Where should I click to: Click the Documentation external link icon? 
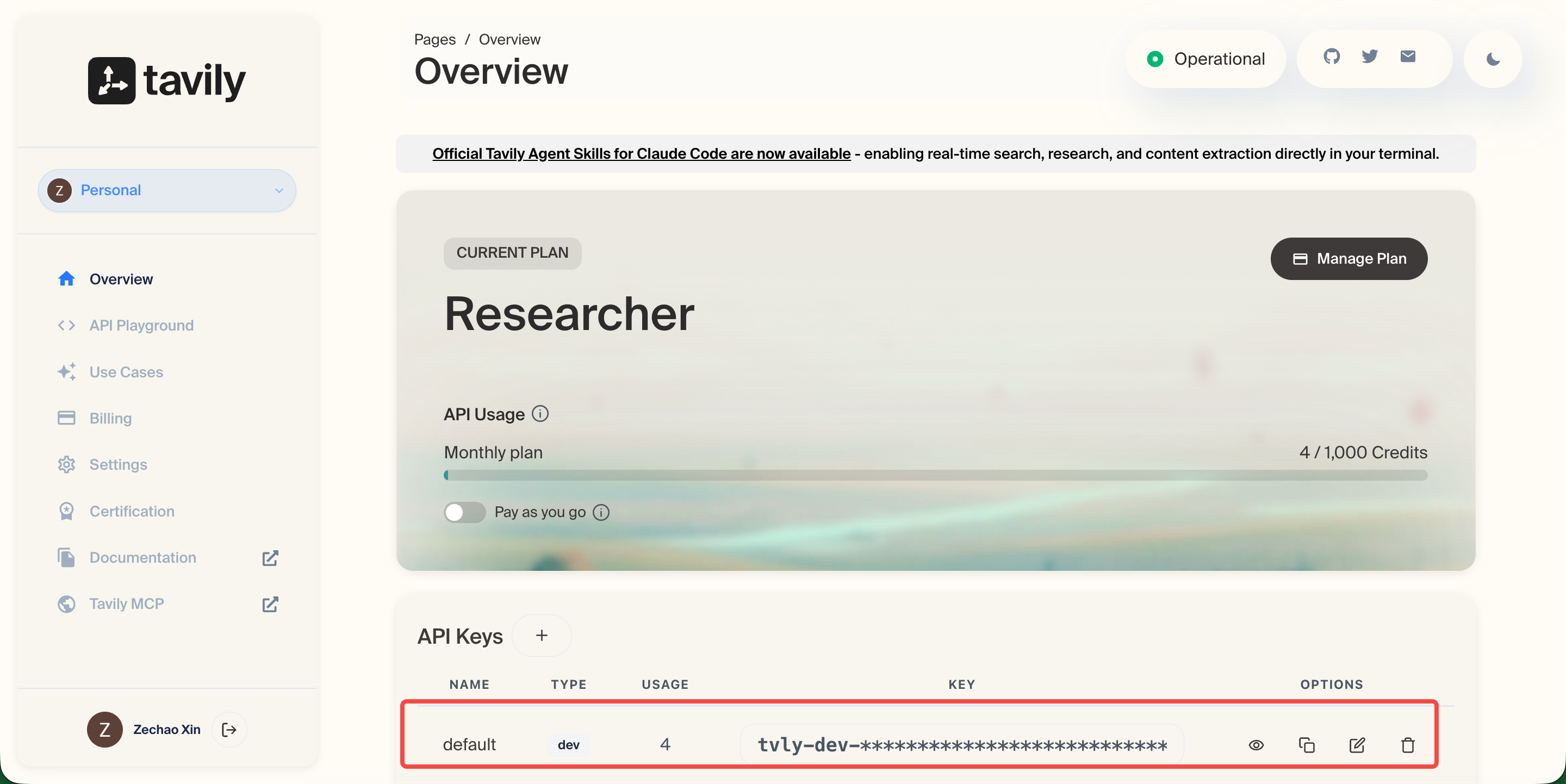point(270,558)
